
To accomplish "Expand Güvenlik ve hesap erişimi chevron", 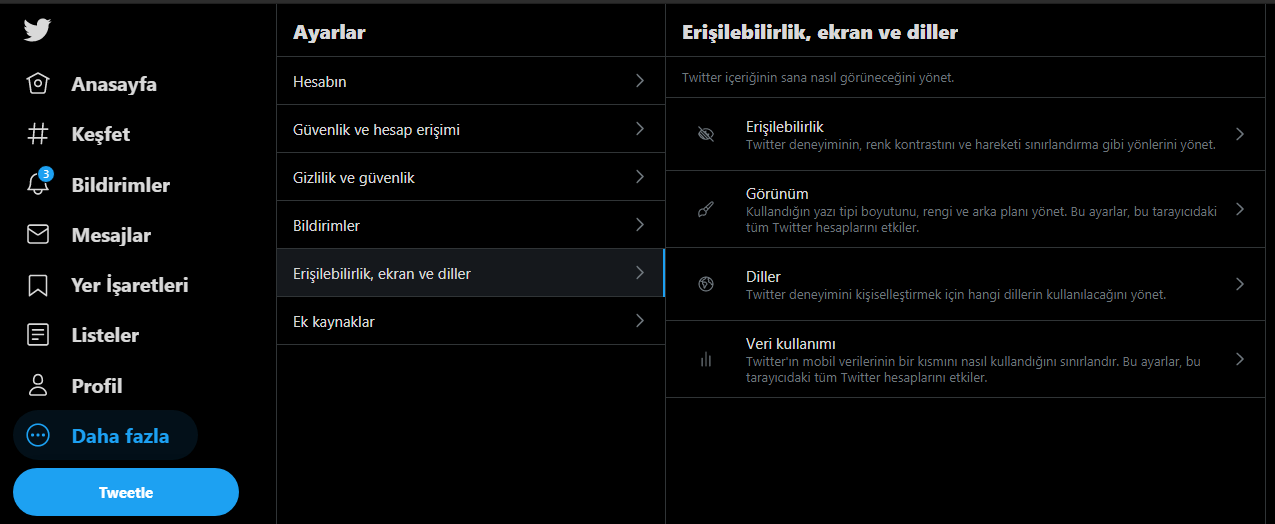I will 640,129.
